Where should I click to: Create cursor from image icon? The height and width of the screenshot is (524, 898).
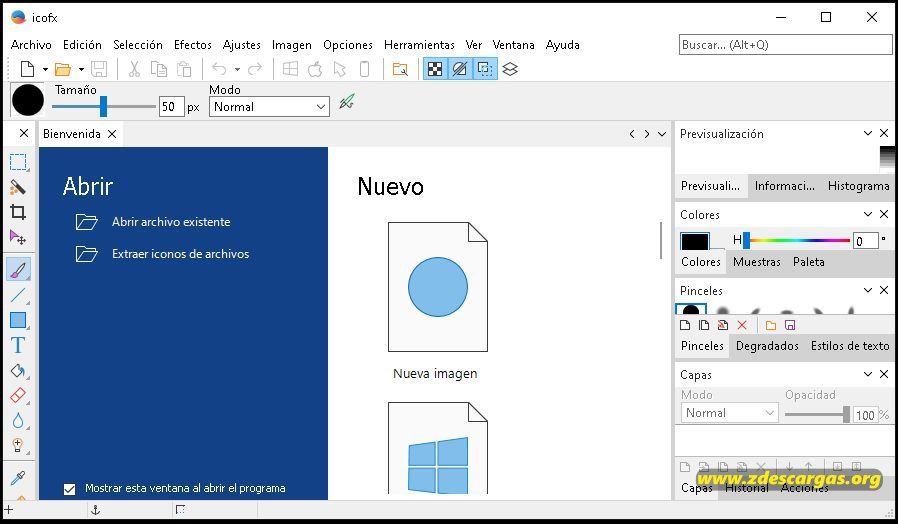point(340,69)
